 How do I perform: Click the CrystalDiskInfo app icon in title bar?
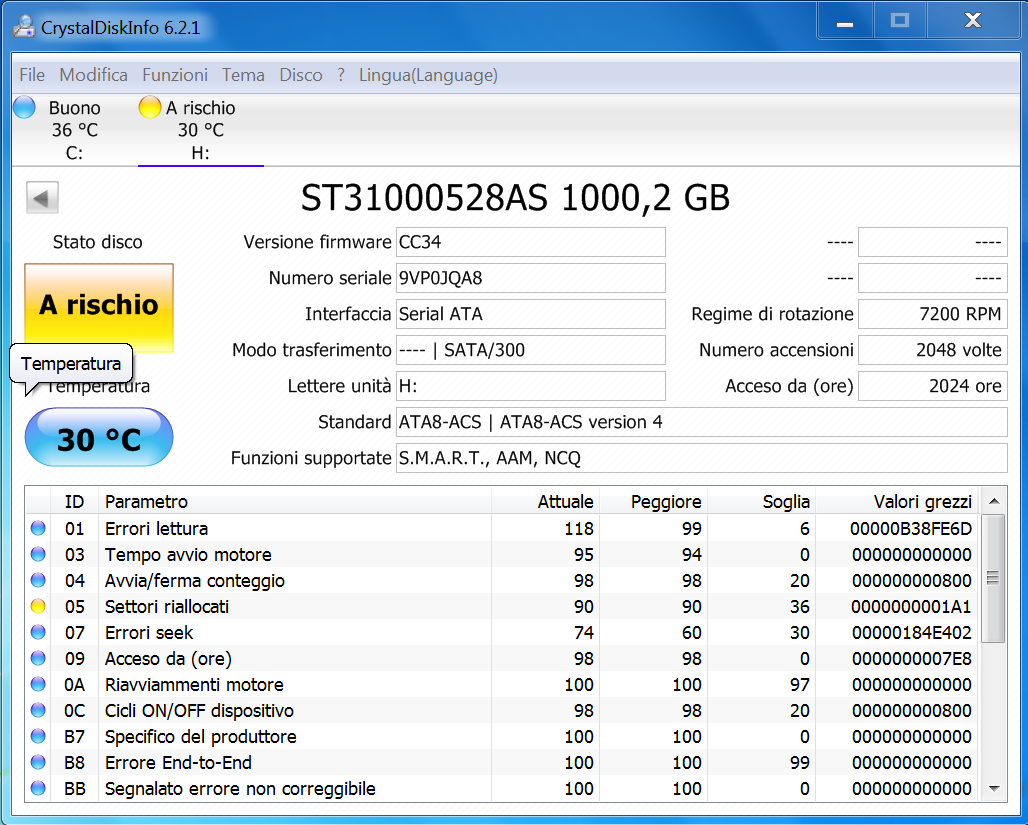[x=24, y=26]
